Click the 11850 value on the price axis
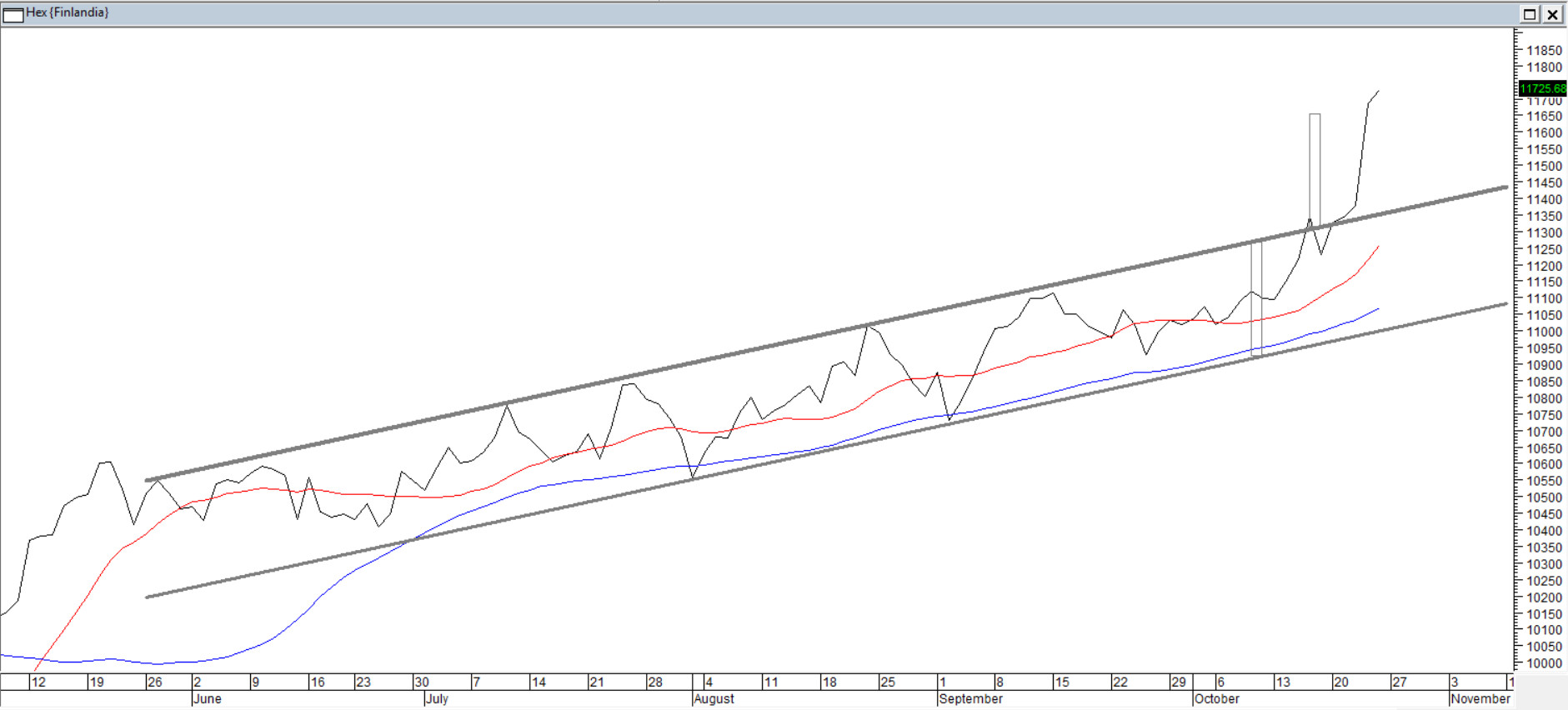1568x710 pixels. [x=1544, y=51]
